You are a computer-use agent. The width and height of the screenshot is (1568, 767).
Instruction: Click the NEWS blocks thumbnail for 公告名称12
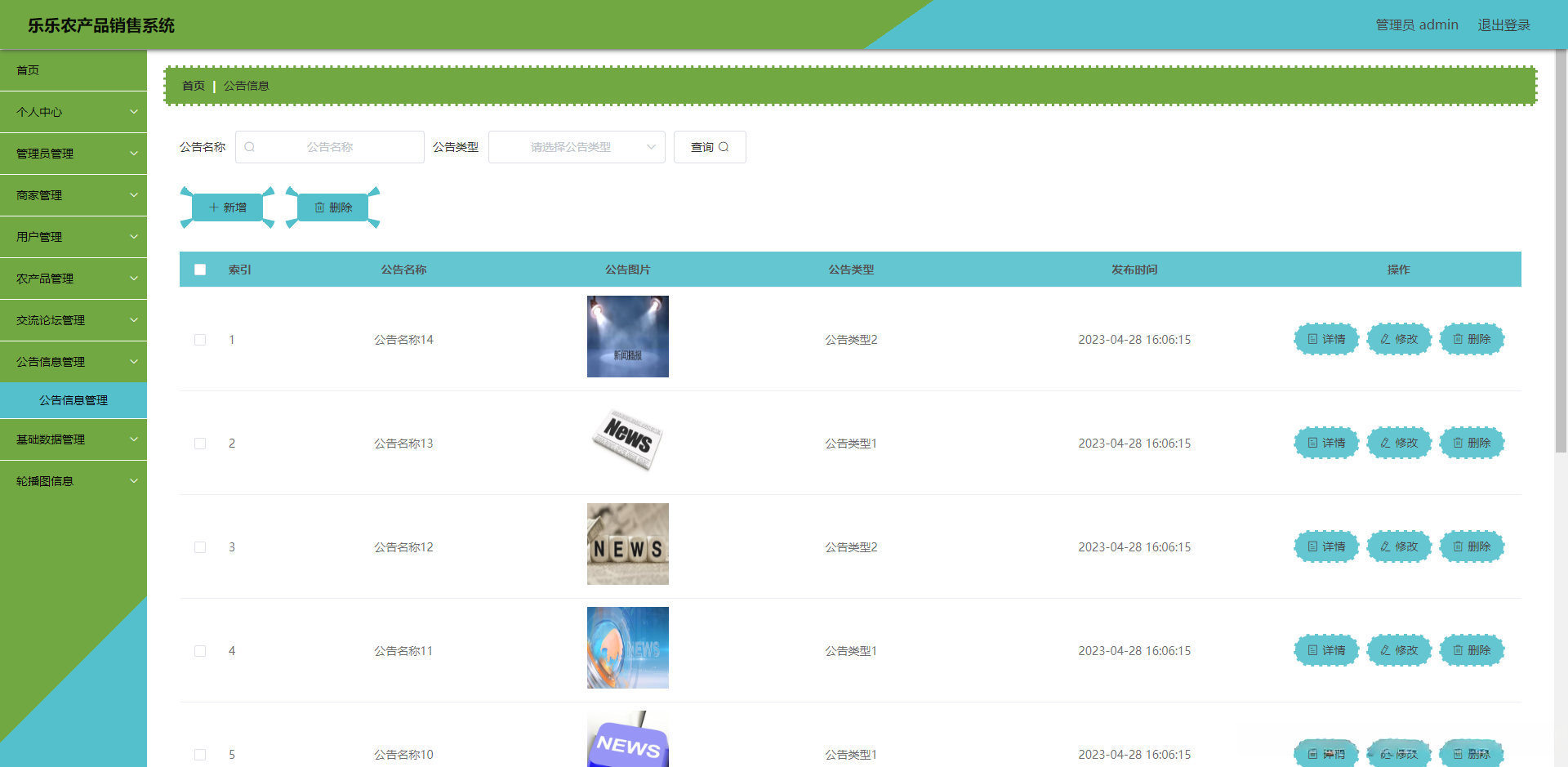point(628,544)
